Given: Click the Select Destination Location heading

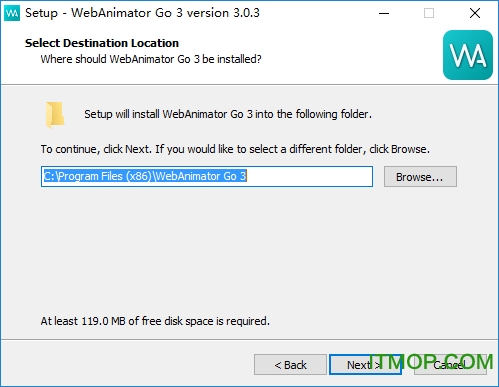Looking at the screenshot, I should click(x=102, y=43).
